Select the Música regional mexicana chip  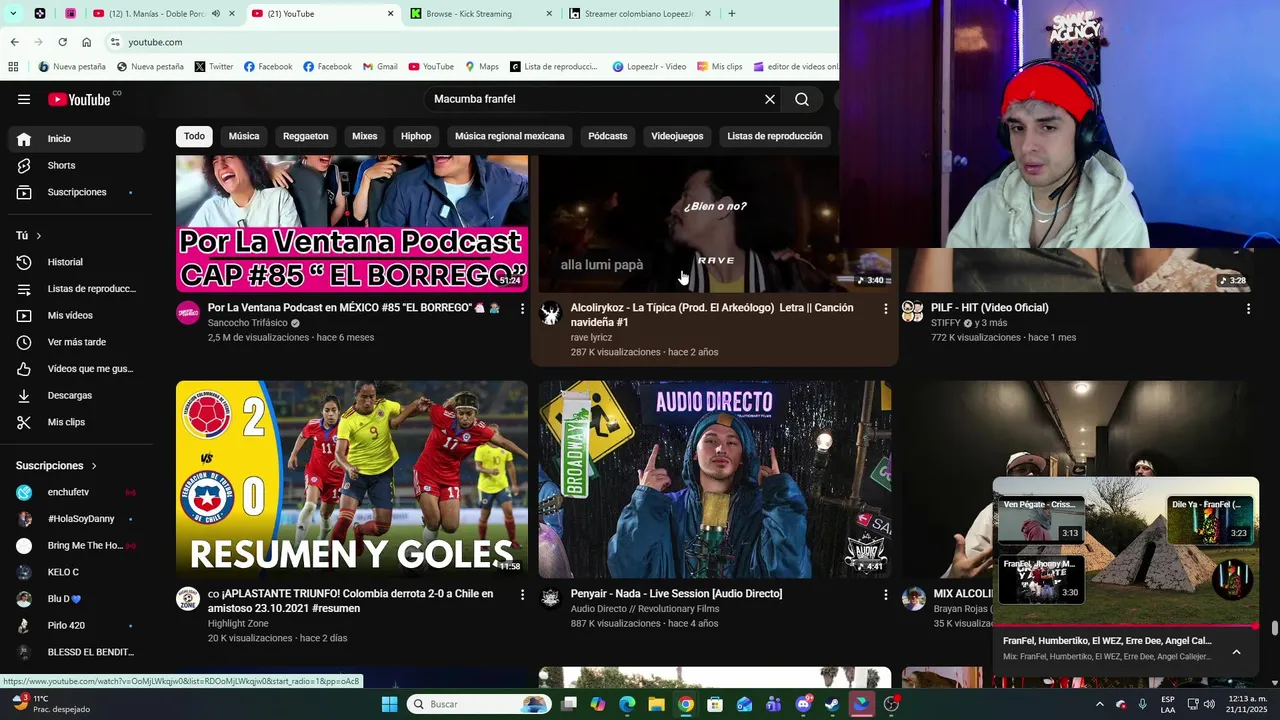[x=510, y=136]
